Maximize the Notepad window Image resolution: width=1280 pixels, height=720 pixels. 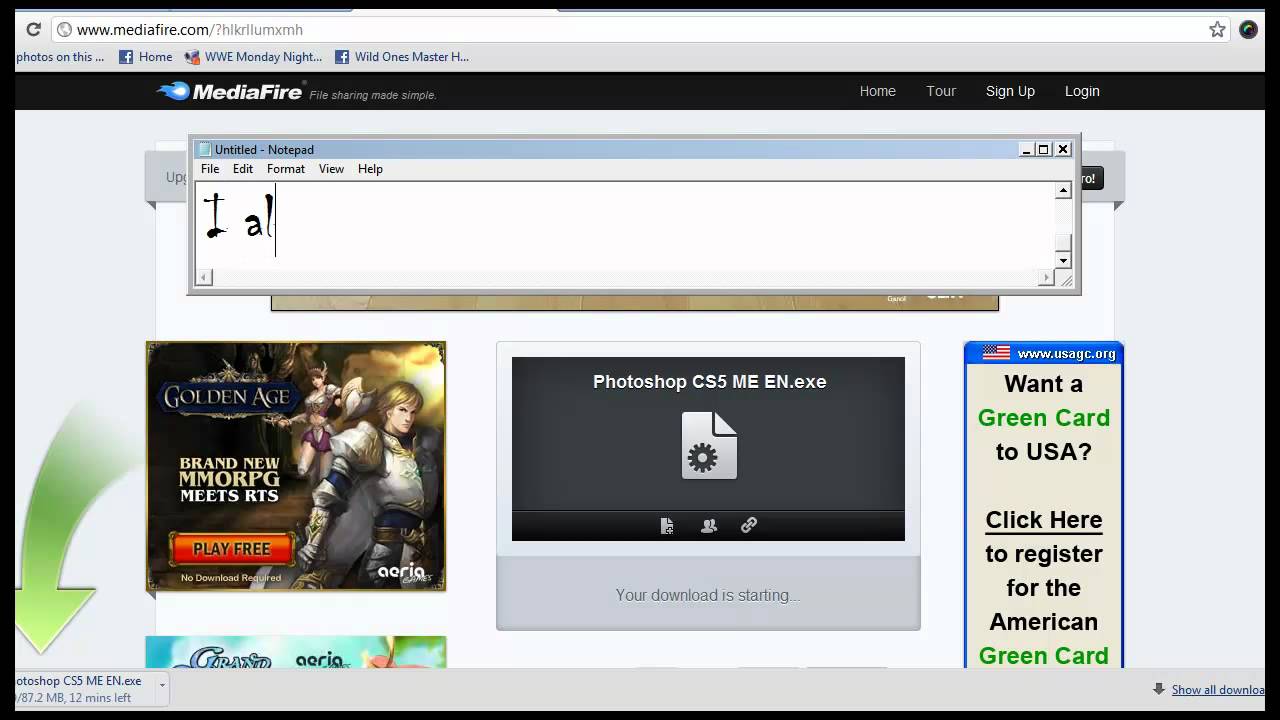[1044, 149]
